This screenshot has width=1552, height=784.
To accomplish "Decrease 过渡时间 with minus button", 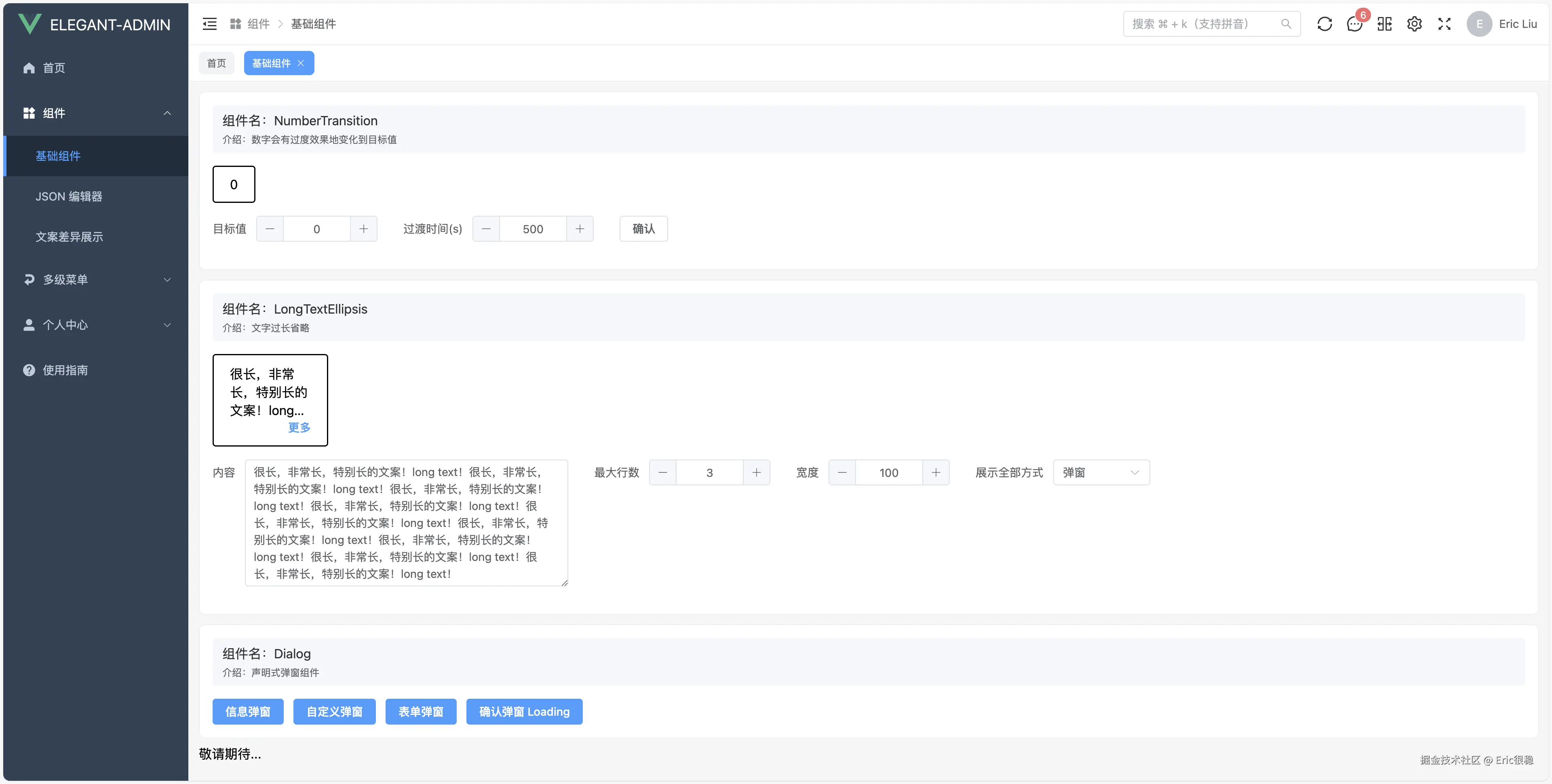I will click(x=486, y=229).
